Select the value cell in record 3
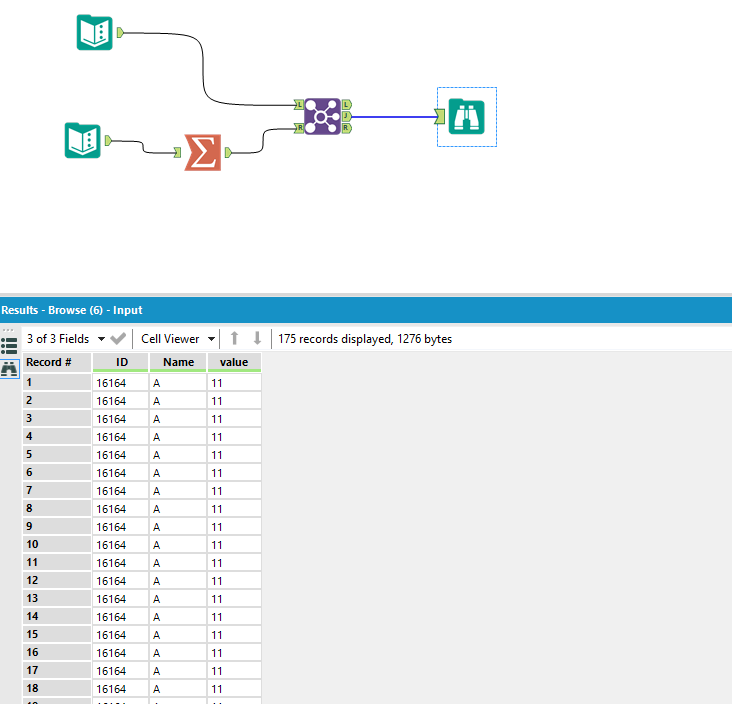Viewport: 732px width, 704px height. [234, 419]
